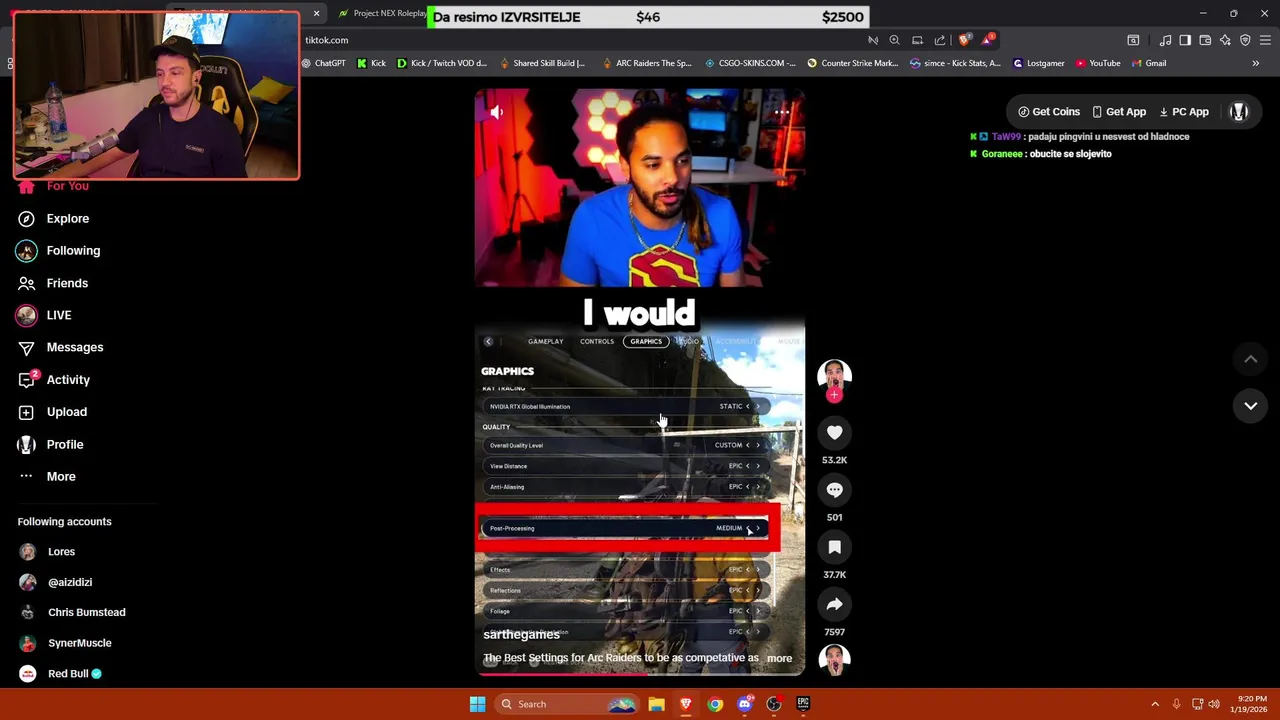1280x720 pixels.
Task: Click the browser zoom magnifier icon
Action: coord(894,40)
